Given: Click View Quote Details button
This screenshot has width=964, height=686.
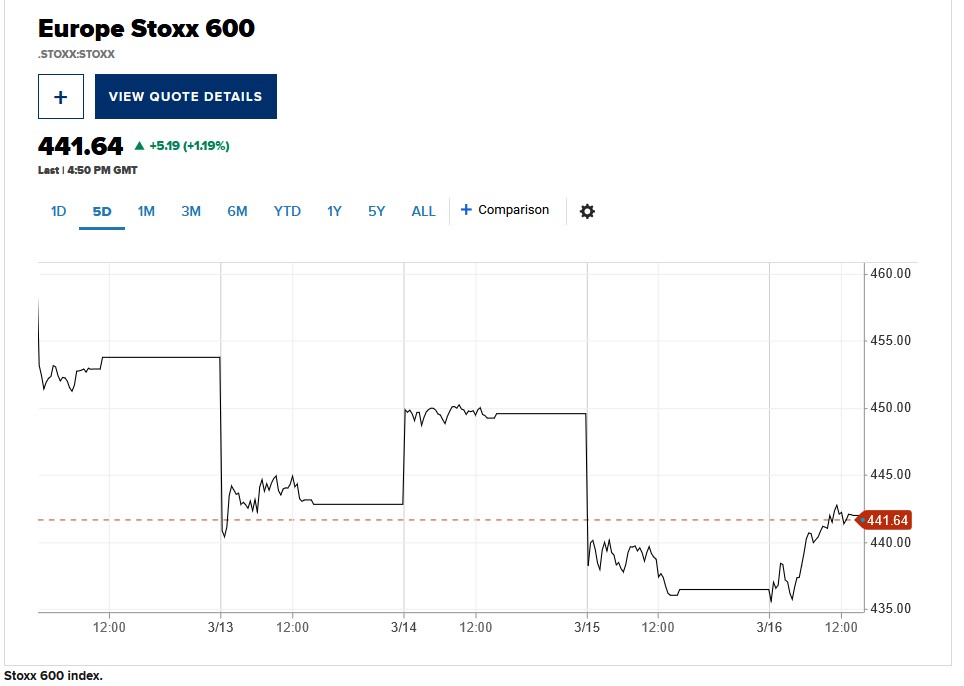Looking at the screenshot, I should click(x=186, y=97).
